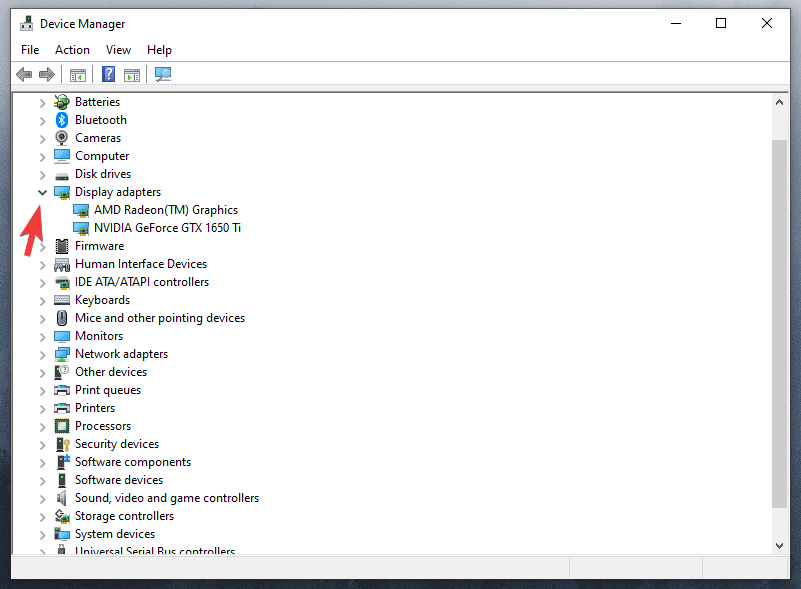Viewport: 801px width, 589px height.
Task: Open the File menu
Action: click(30, 50)
